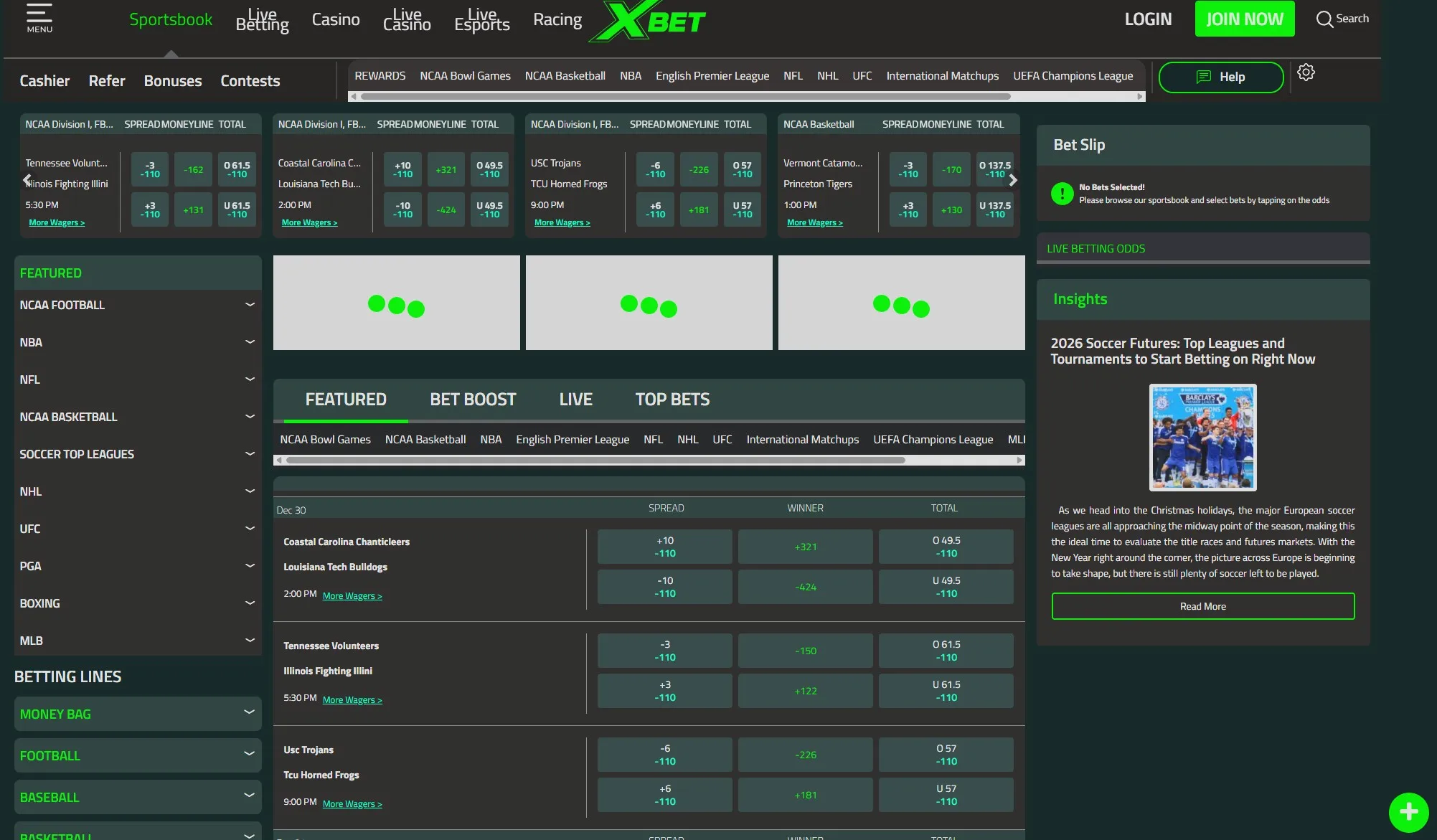Go to previous carousel card arrow
1437x840 pixels.
27,179
